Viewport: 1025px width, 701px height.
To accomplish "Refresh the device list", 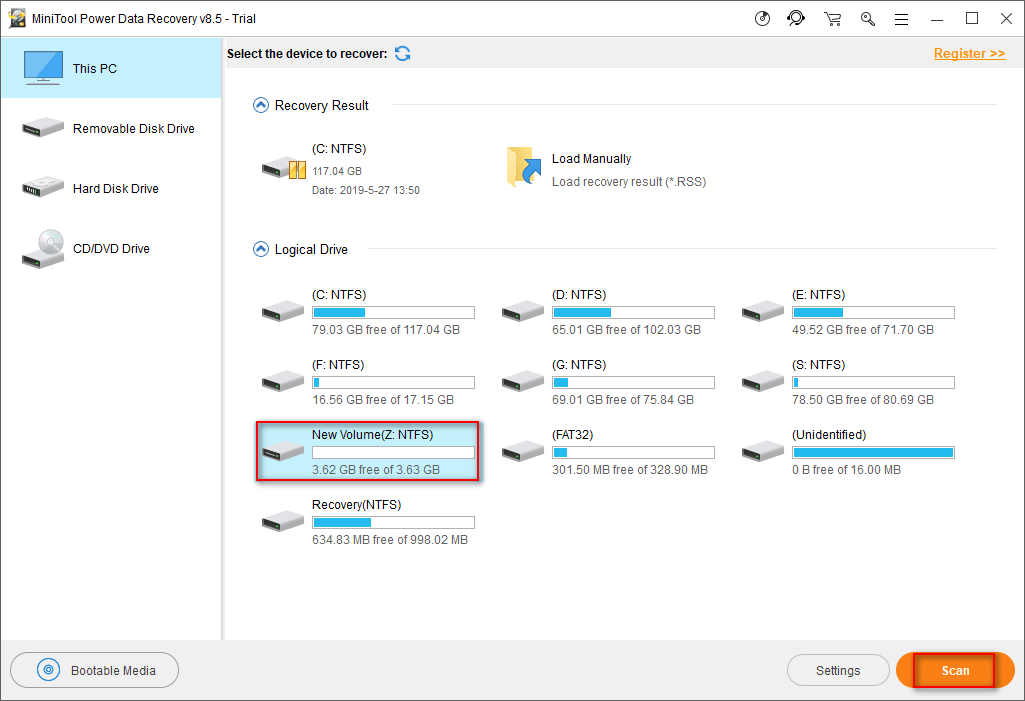I will [402, 53].
